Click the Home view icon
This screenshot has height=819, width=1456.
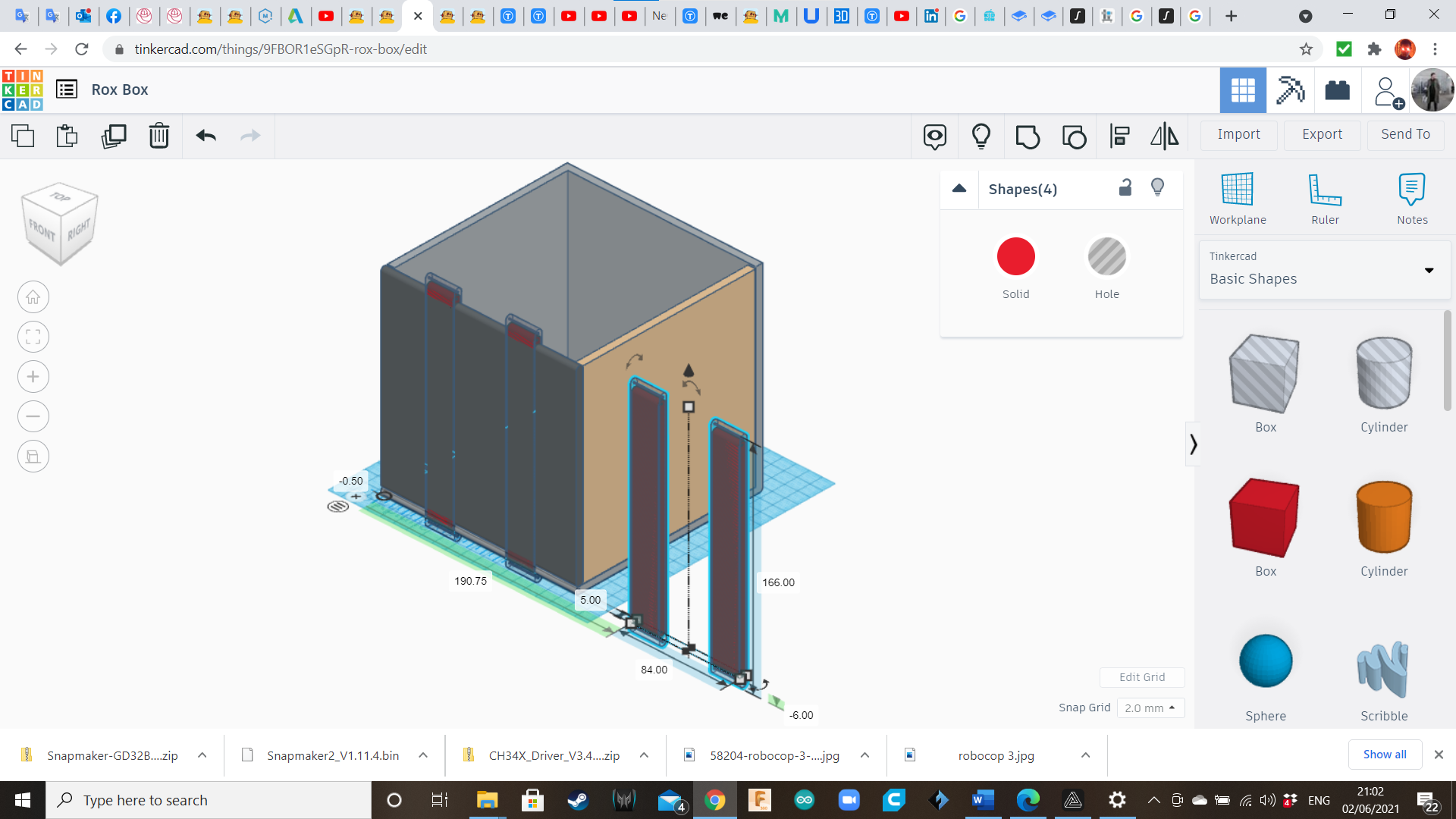[x=33, y=297]
